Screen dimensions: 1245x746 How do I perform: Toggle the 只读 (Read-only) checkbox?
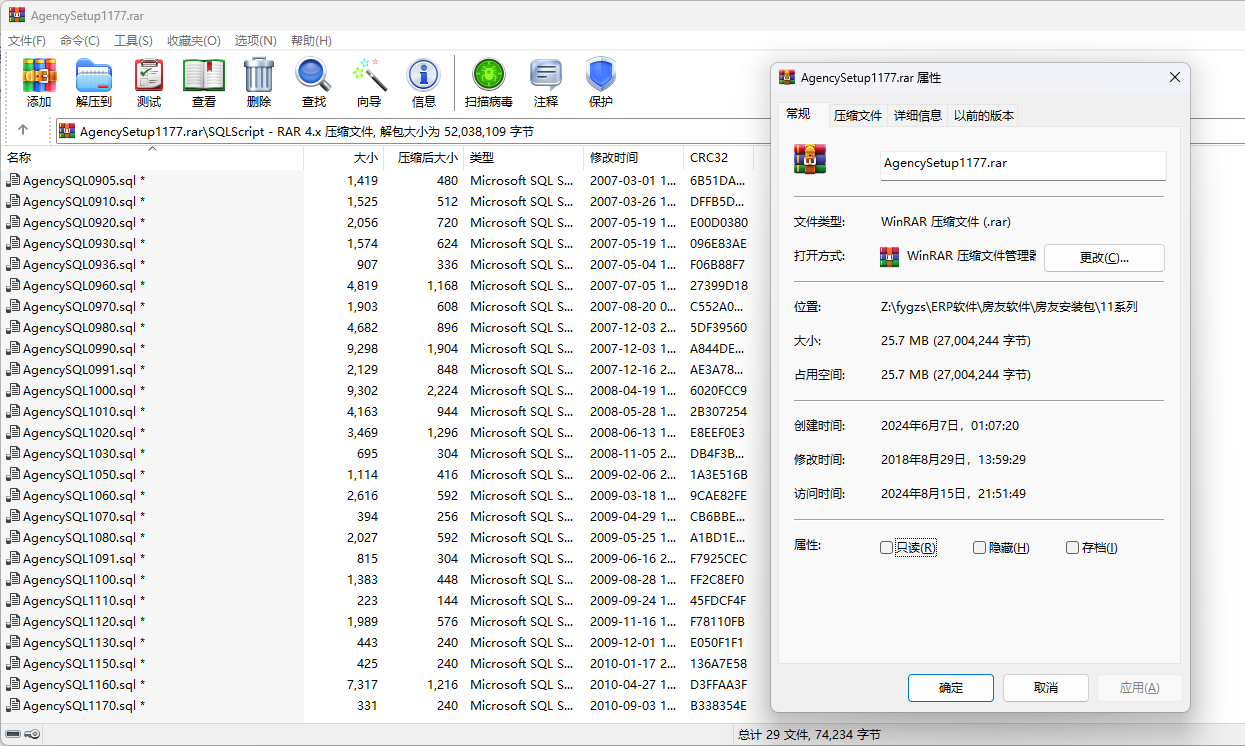click(x=886, y=547)
